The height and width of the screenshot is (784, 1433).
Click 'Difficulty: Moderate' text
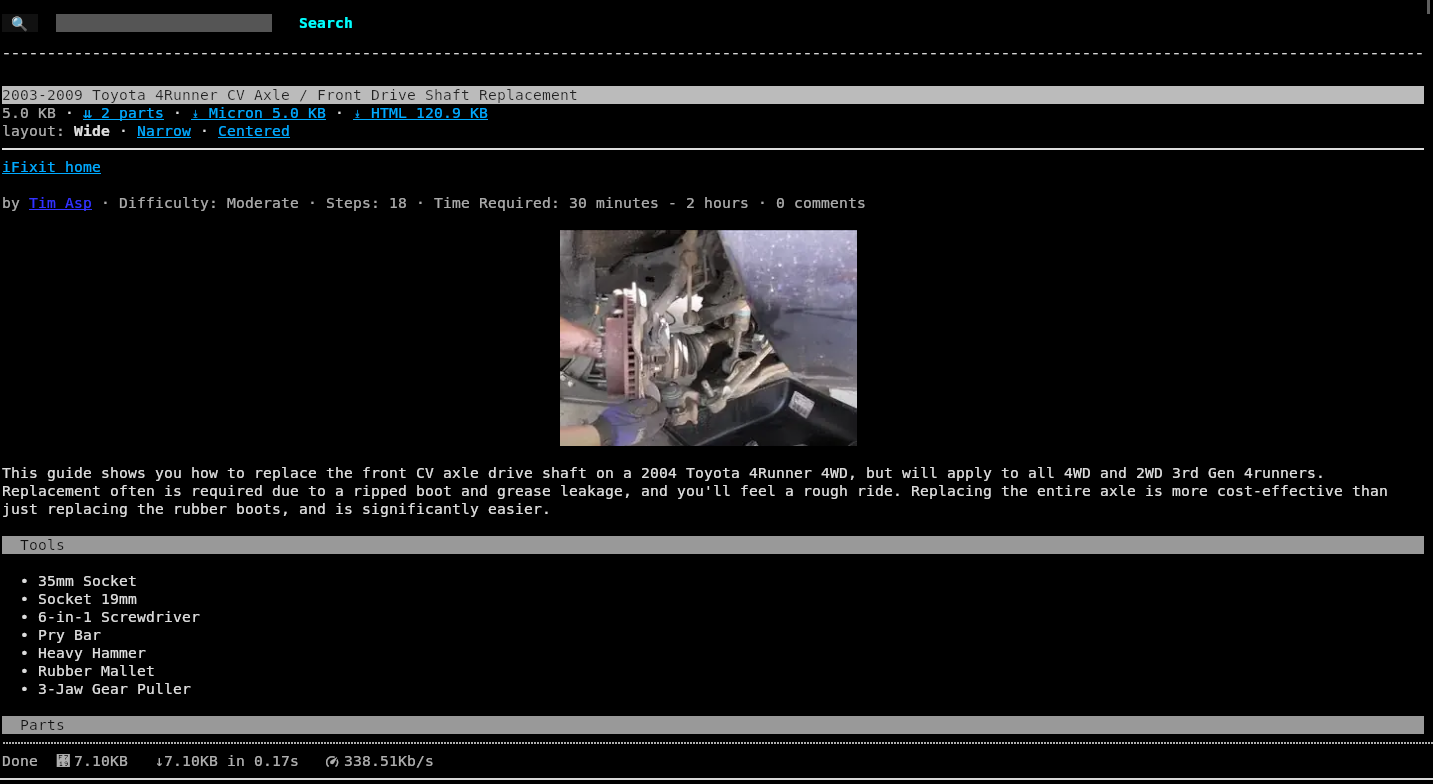[x=209, y=203]
